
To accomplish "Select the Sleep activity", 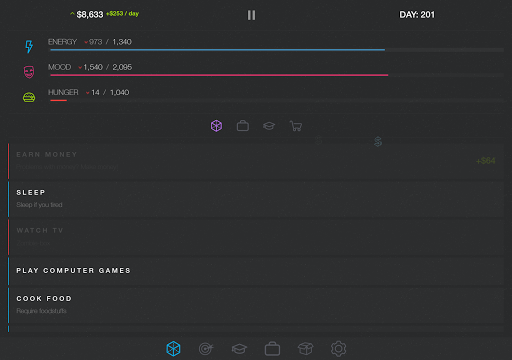I will pos(256,199).
